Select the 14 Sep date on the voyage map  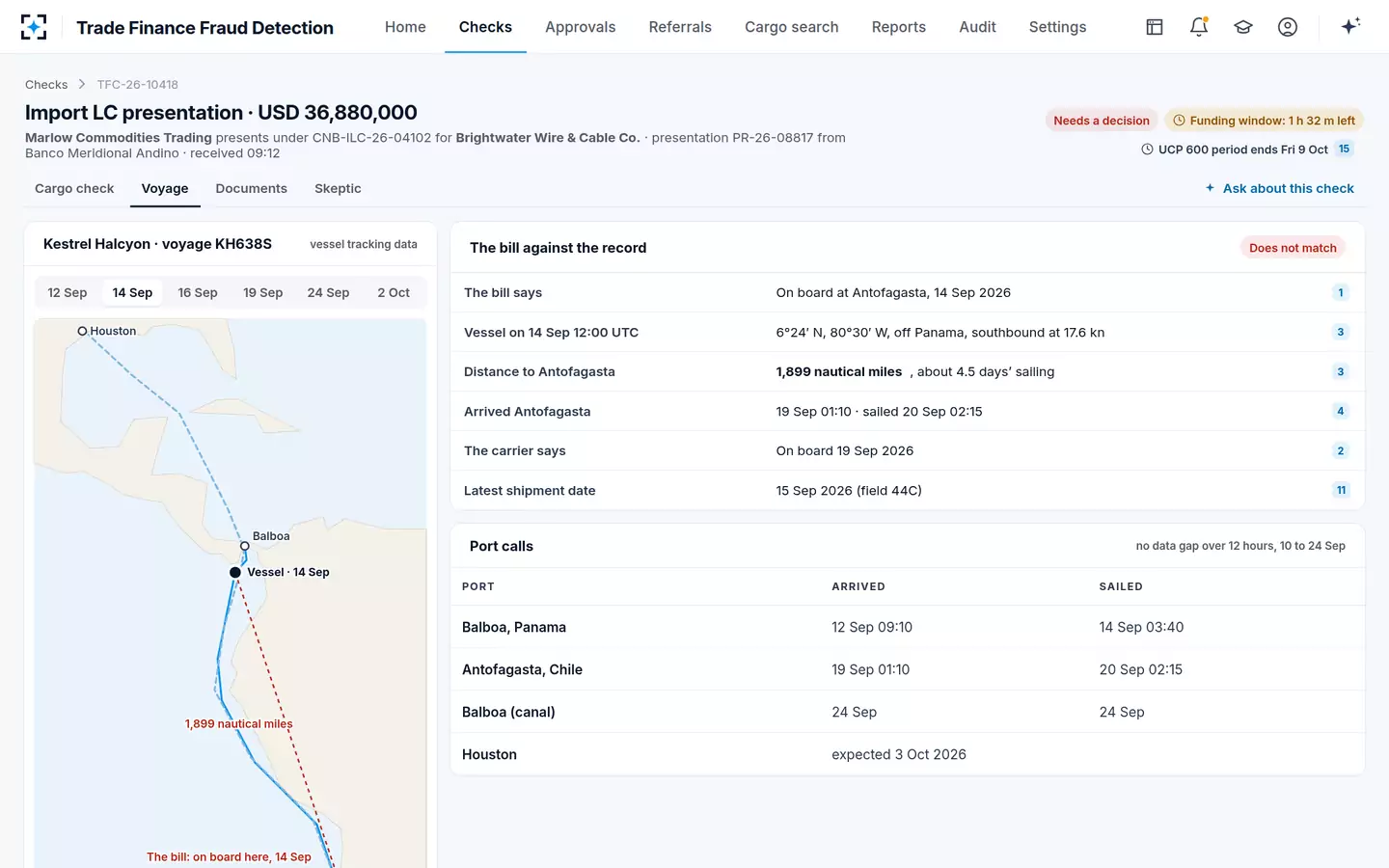[x=132, y=292]
